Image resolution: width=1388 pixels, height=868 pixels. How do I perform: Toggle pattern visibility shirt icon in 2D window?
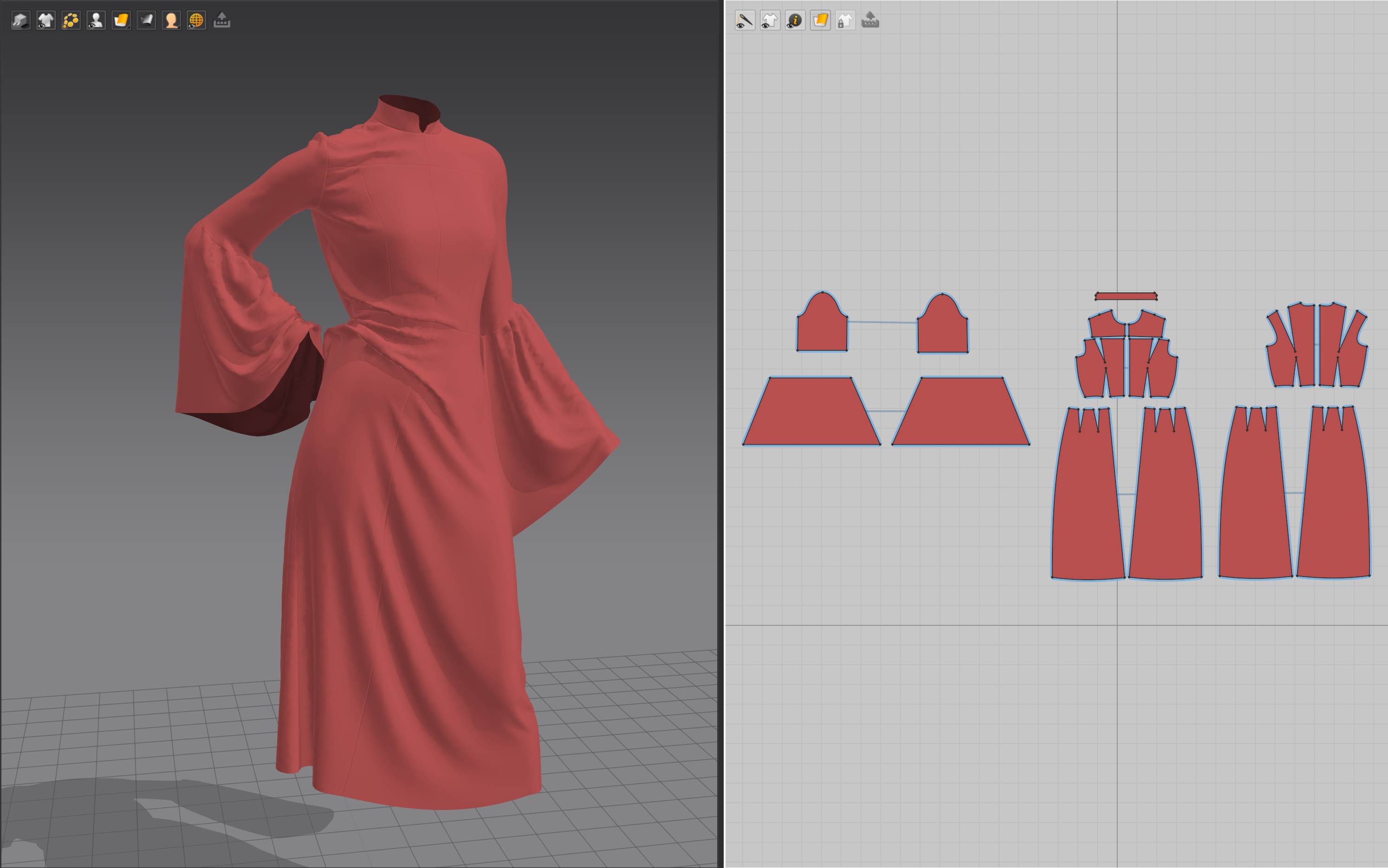tap(770, 21)
